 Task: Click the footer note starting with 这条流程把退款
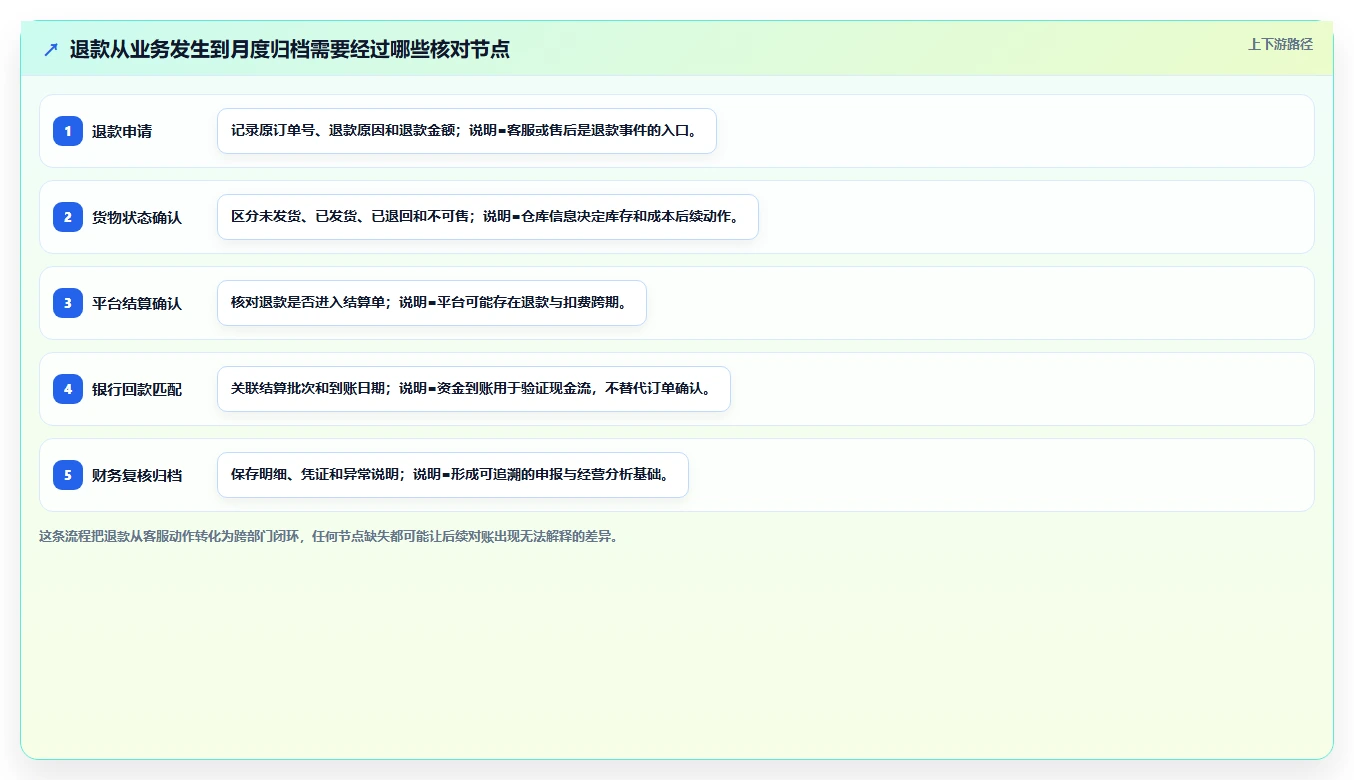pyautogui.click(x=329, y=536)
